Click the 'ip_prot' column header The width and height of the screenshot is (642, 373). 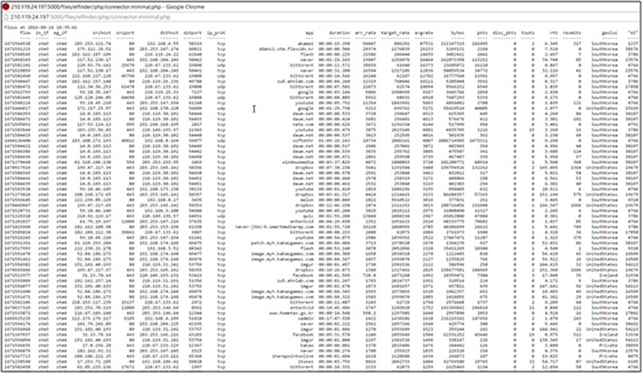(x=216, y=33)
